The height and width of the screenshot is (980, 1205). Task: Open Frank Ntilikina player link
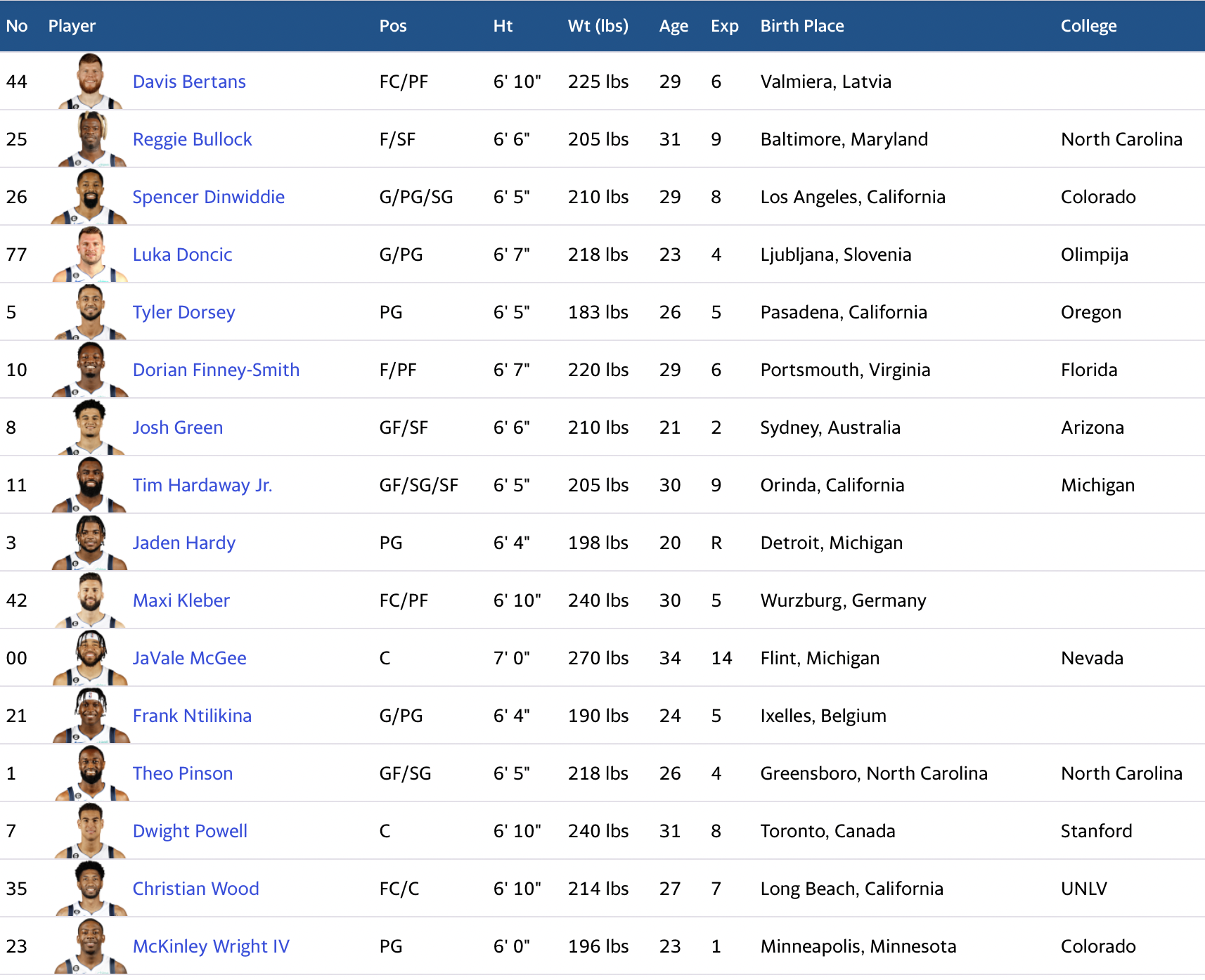192,716
